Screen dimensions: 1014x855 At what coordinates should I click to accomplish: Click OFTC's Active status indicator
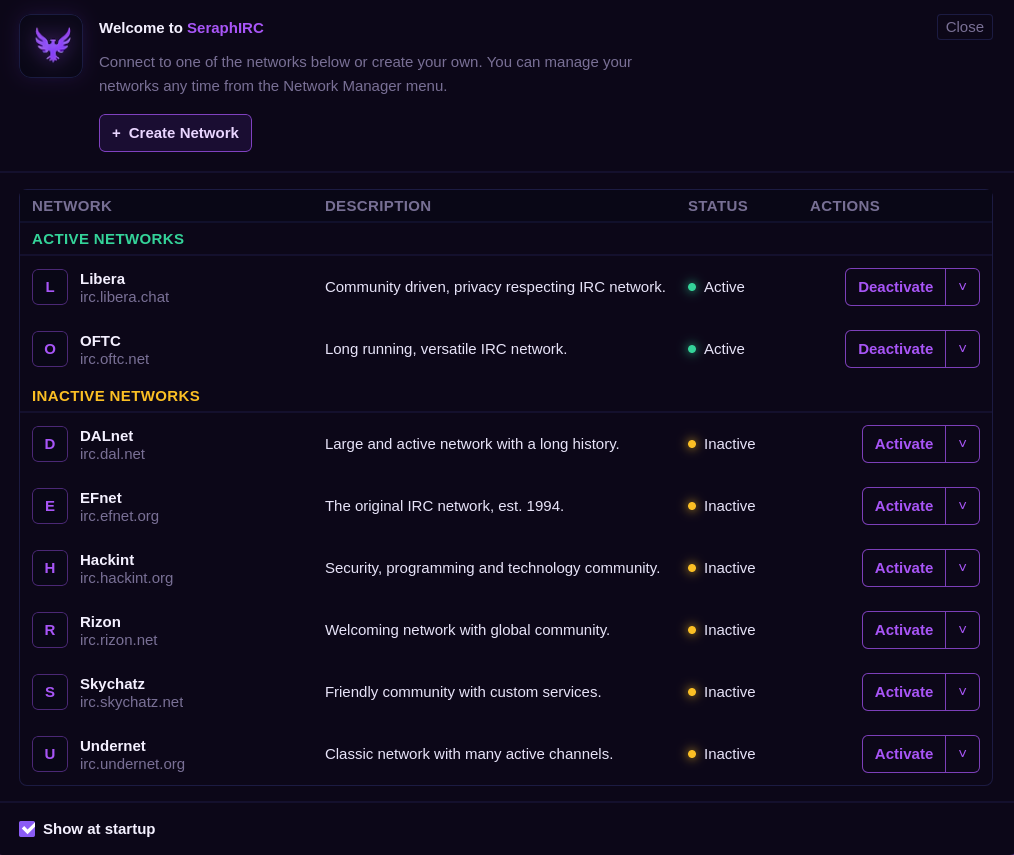click(x=716, y=349)
